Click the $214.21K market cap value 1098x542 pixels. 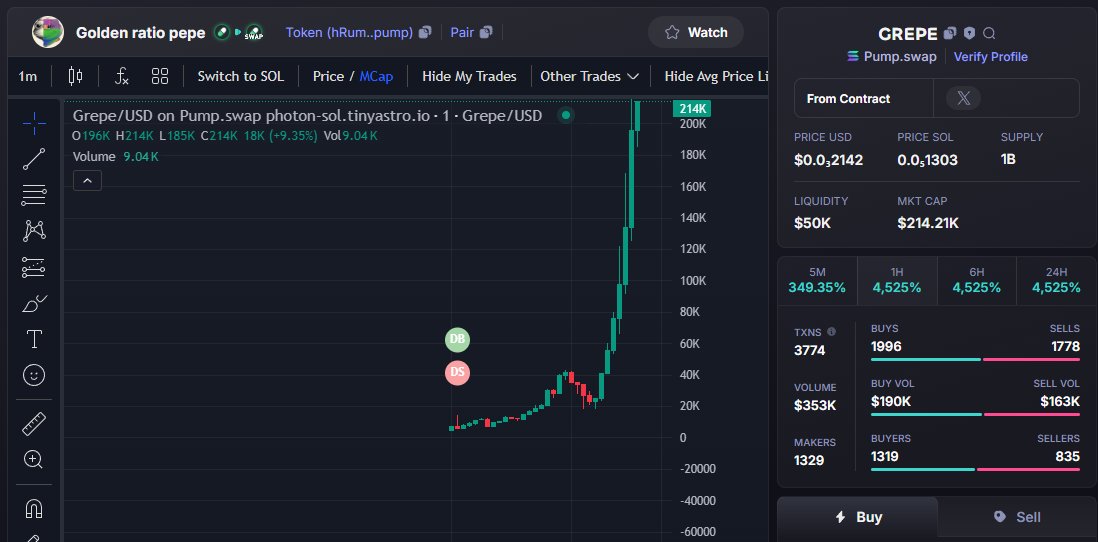coord(928,223)
